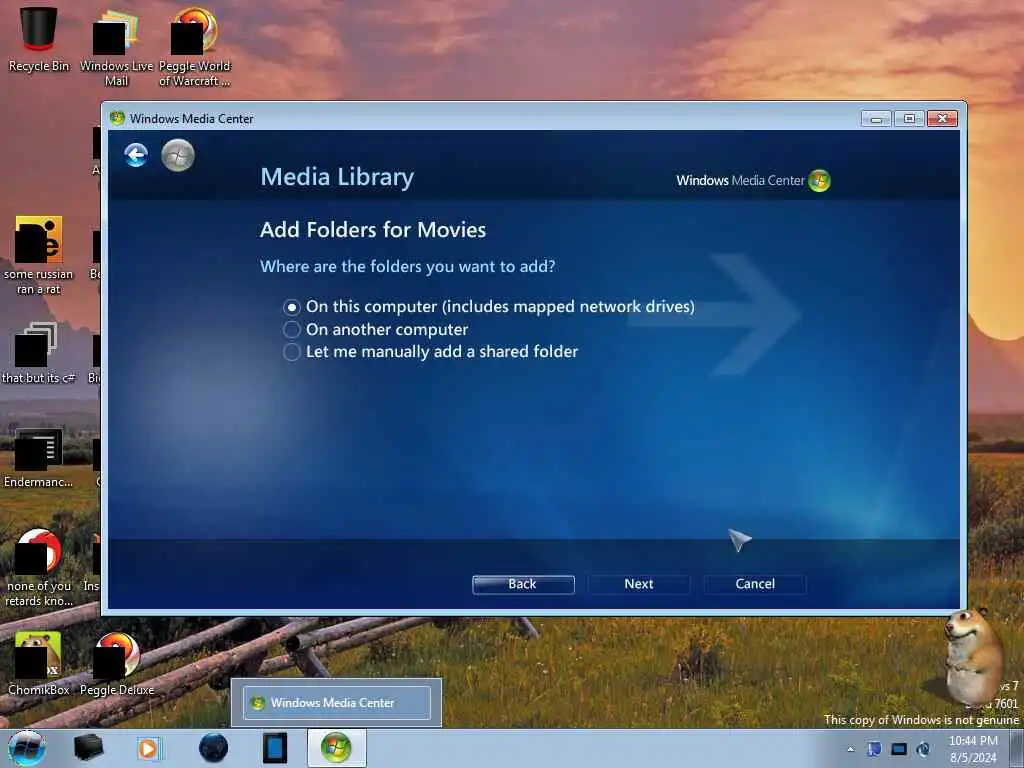The height and width of the screenshot is (768, 1024).
Task: Click the Media Center taskbar button
Action: tap(336, 748)
